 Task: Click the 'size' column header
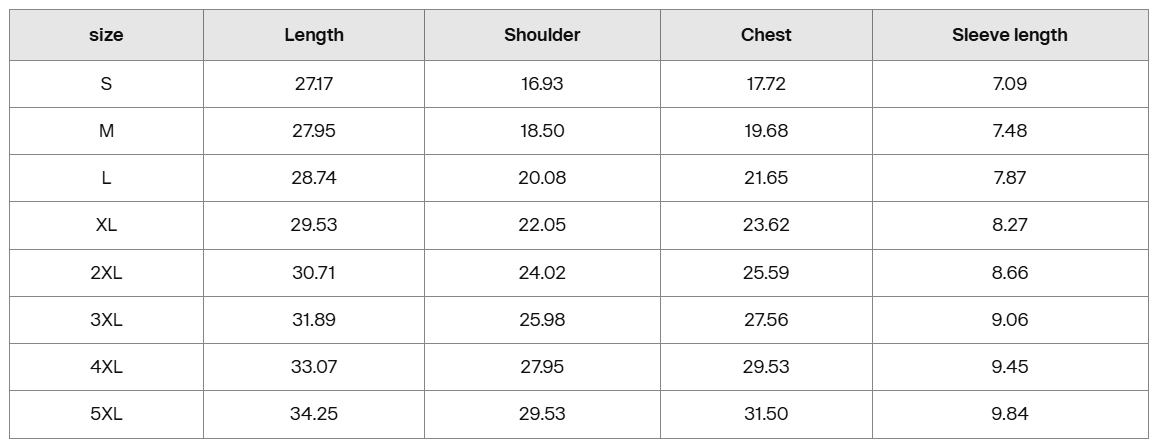106,35
